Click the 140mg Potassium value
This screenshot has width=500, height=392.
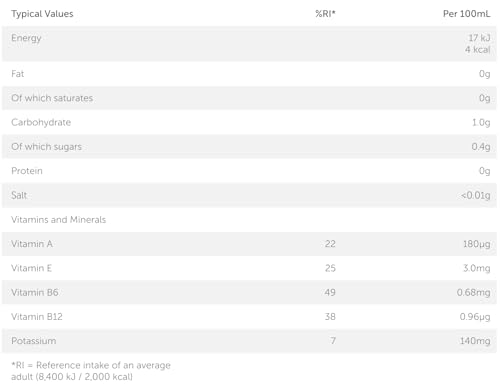[x=475, y=341]
